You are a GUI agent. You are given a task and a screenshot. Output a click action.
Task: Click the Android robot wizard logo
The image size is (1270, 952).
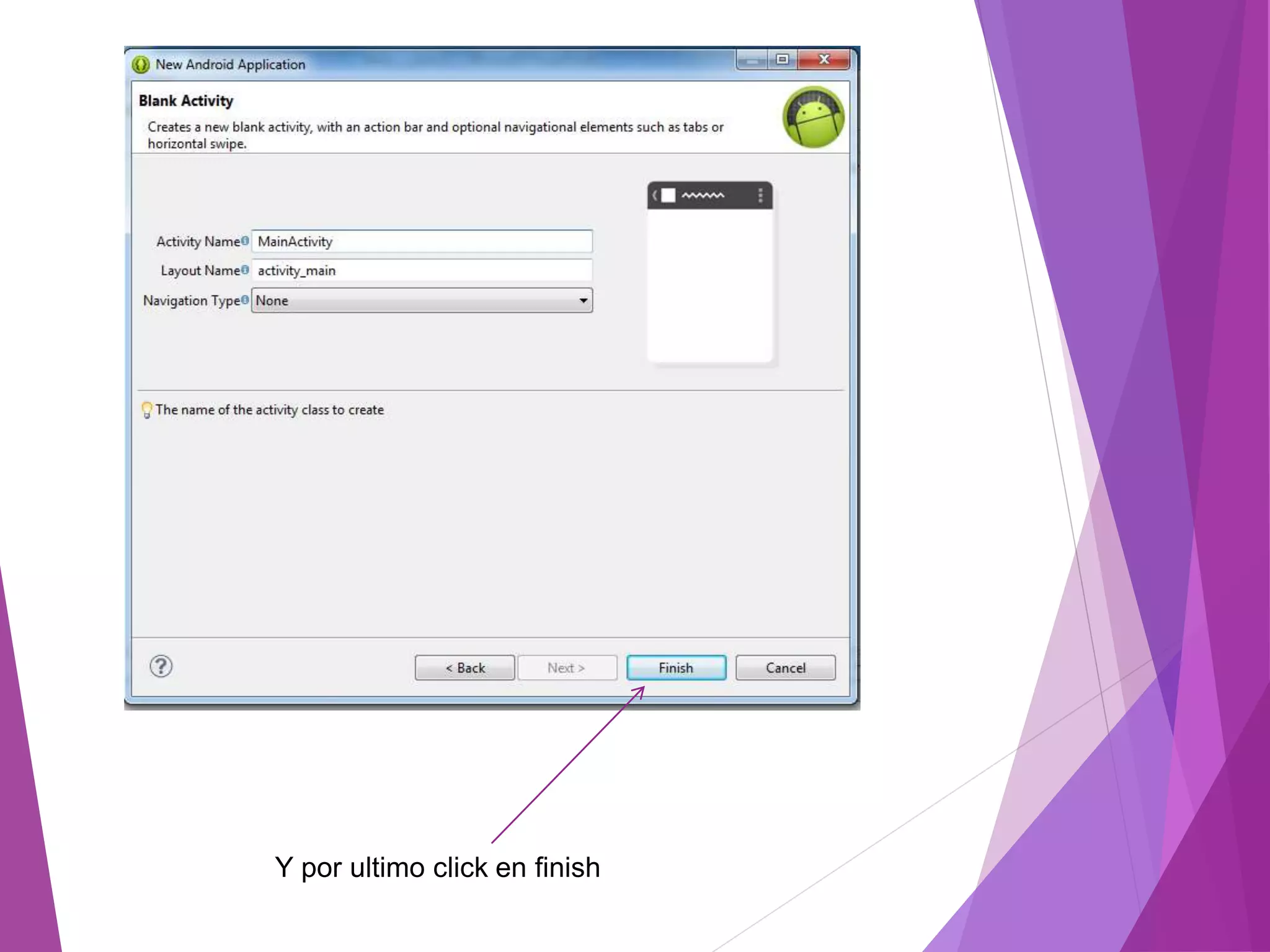point(813,117)
